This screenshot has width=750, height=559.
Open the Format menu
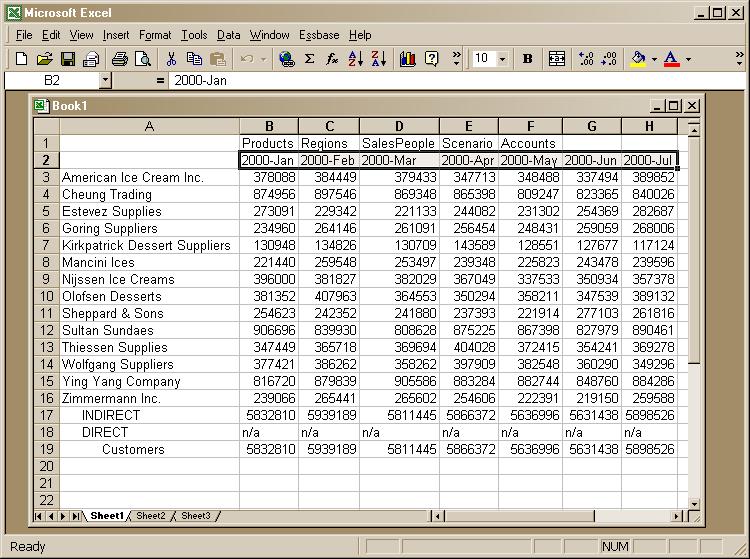[x=155, y=35]
